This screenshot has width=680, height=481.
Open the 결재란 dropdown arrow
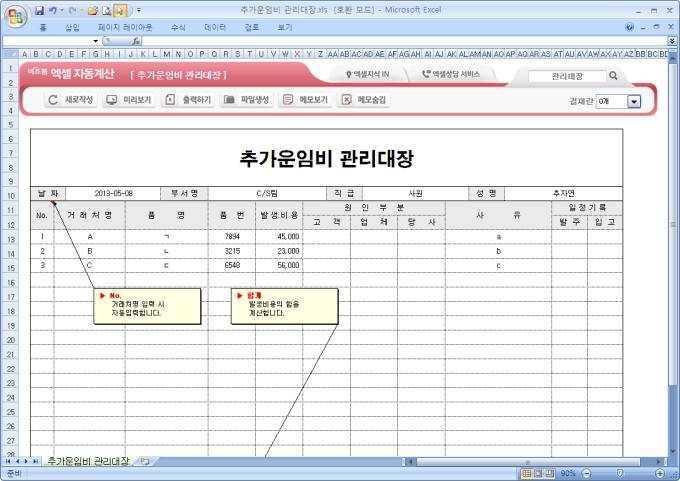[x=634, y=101]
